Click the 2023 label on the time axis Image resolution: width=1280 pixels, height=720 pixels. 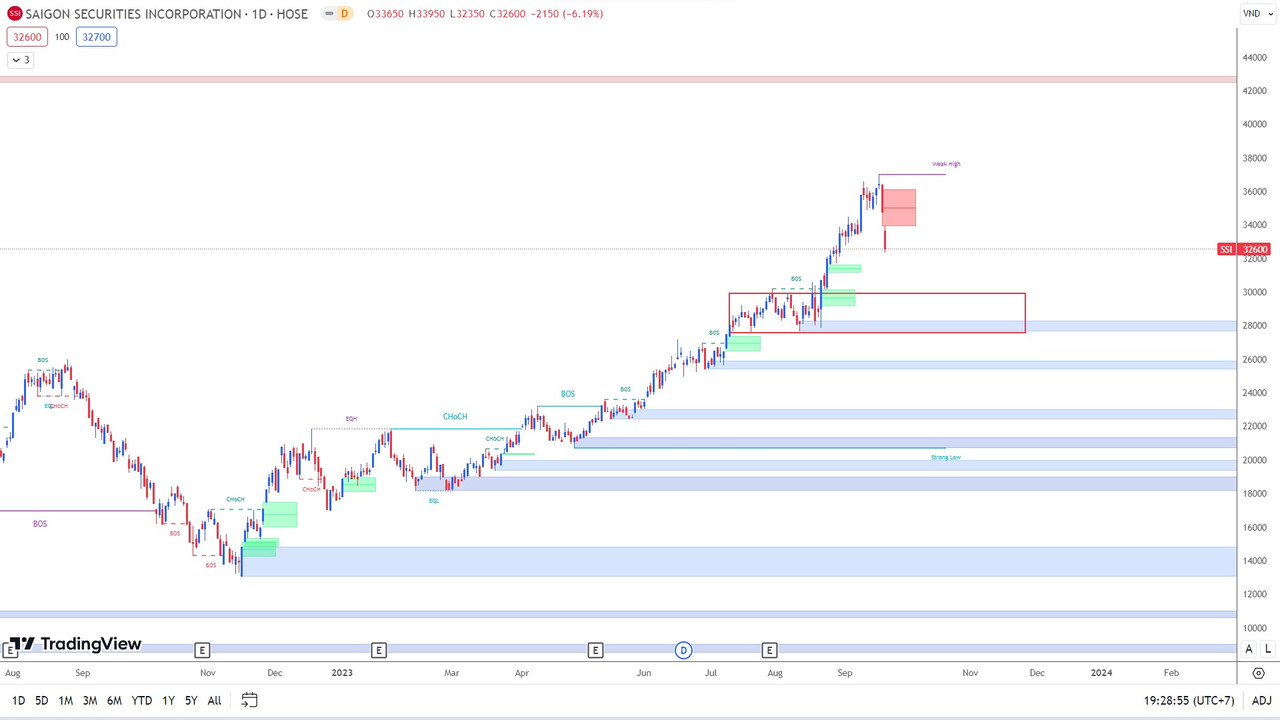point(342,673)
